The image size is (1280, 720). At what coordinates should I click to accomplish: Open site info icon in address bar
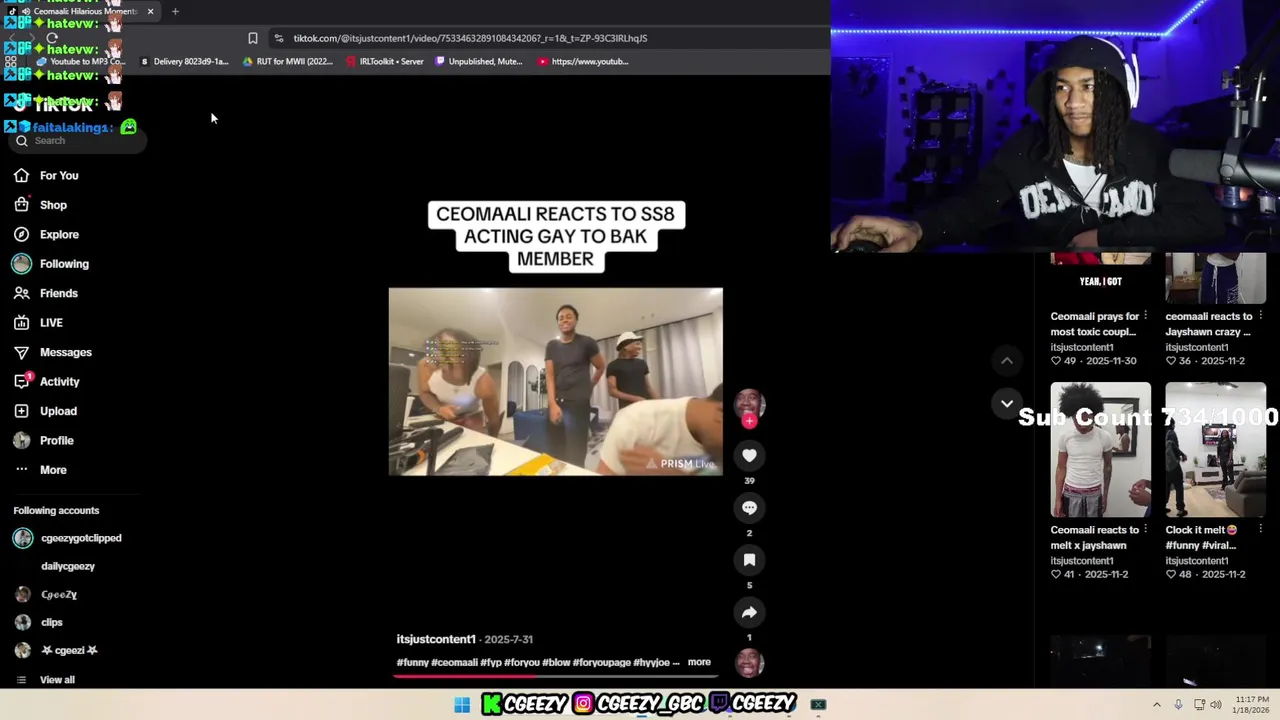(x=278, y=38)
